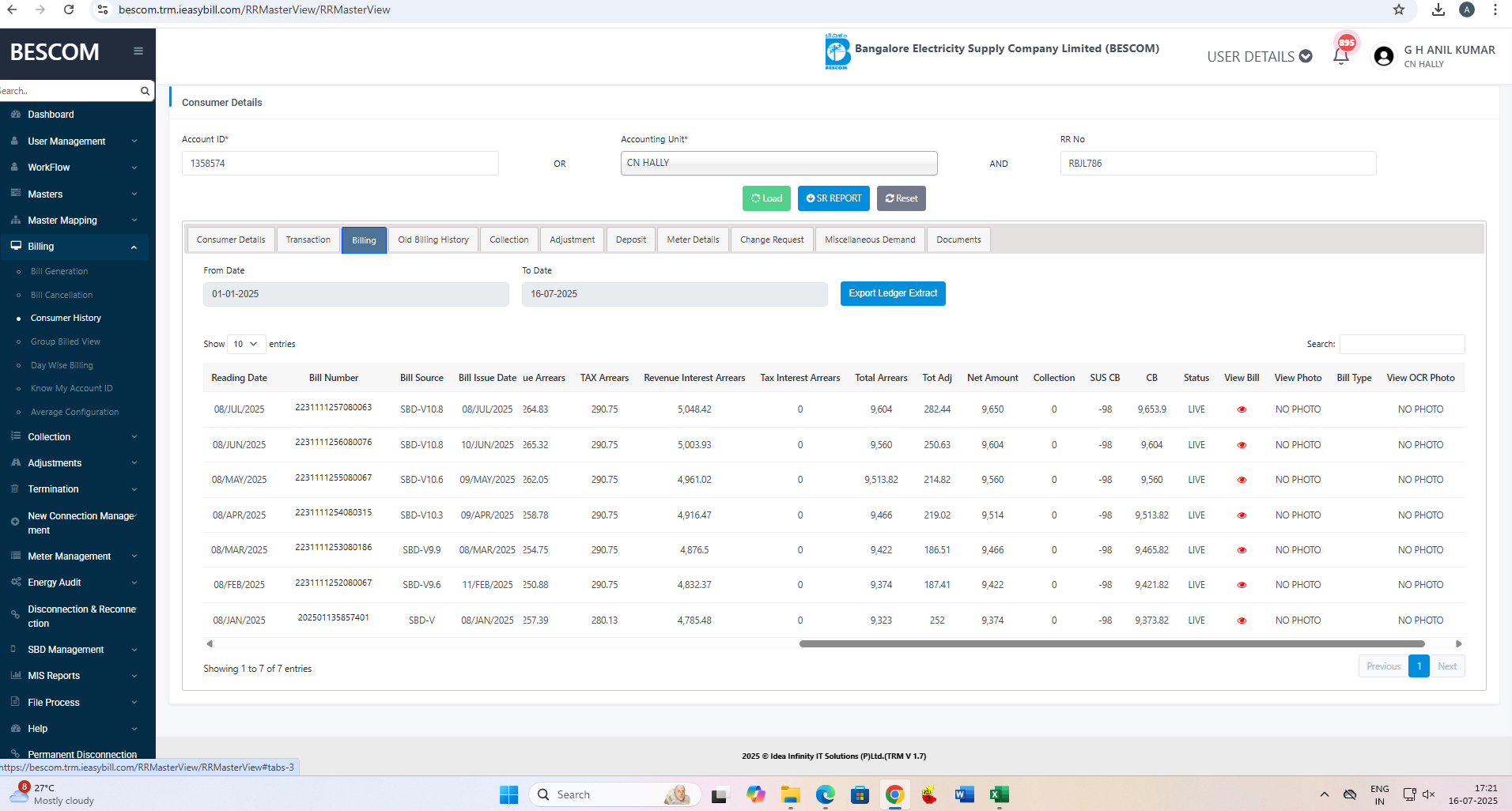Open Microsoft Store from taskbar

coord(860,794)
